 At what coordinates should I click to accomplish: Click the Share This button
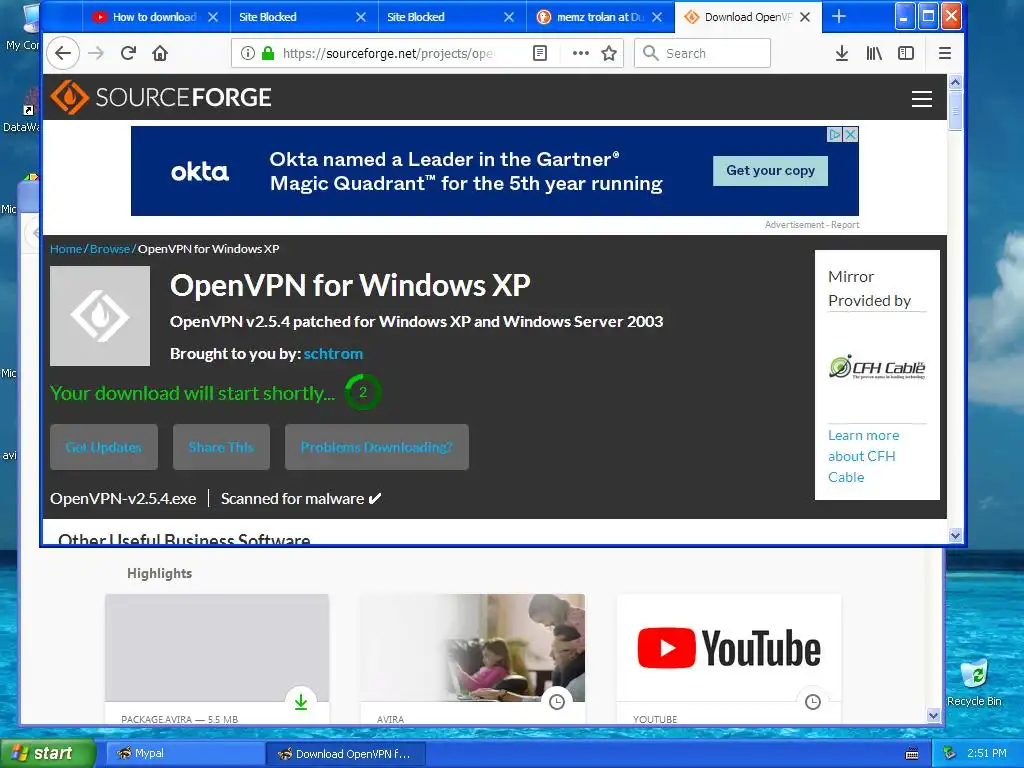coord(221,447)
